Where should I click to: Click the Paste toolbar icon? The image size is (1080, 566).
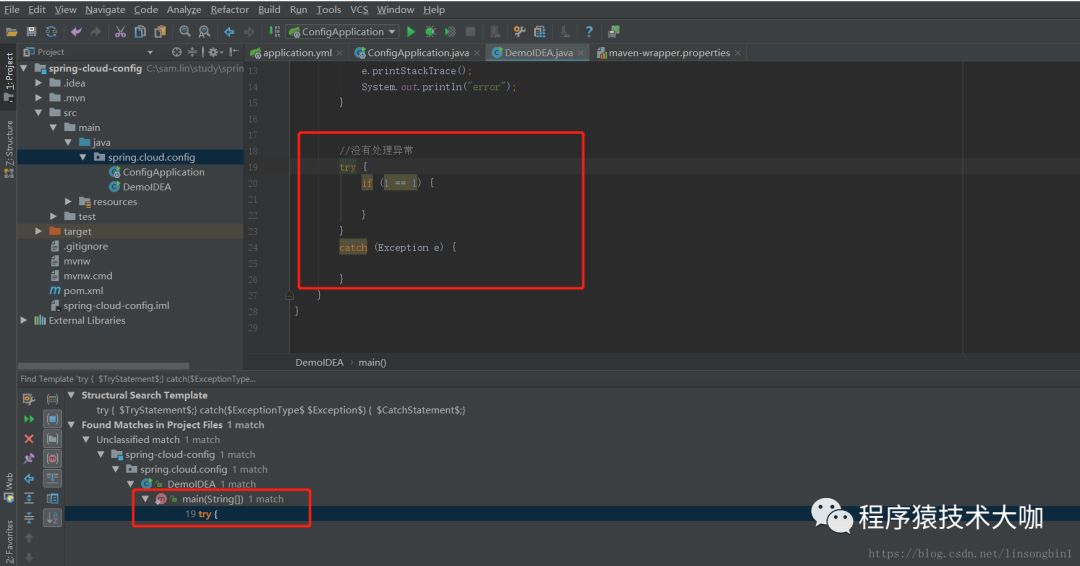click(x=160, y=32)
